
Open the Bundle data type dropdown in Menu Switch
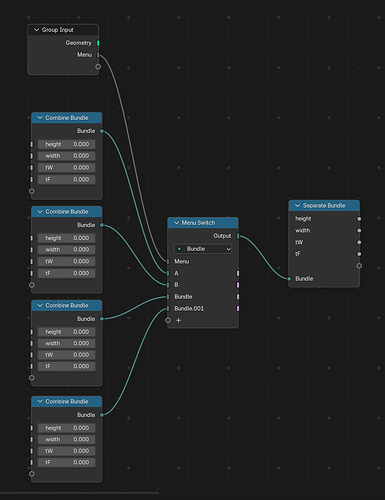pos(203,249)
